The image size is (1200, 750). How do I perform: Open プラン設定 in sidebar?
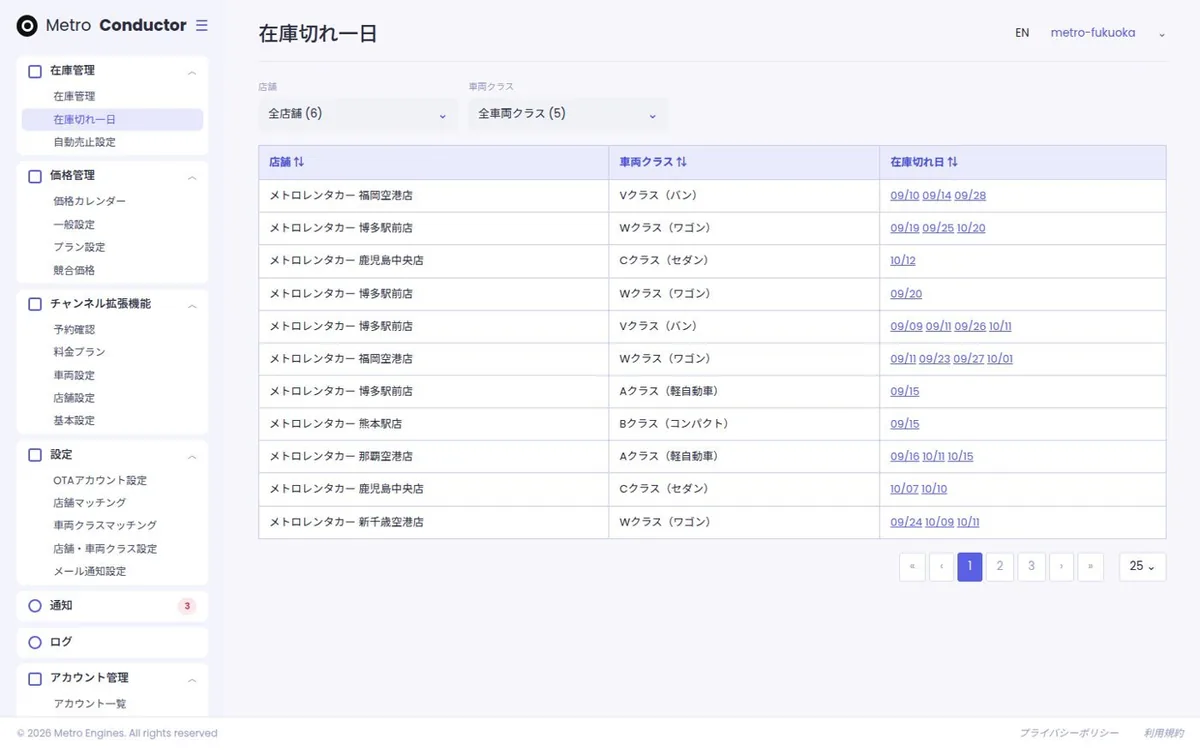(x=79, y=248)
